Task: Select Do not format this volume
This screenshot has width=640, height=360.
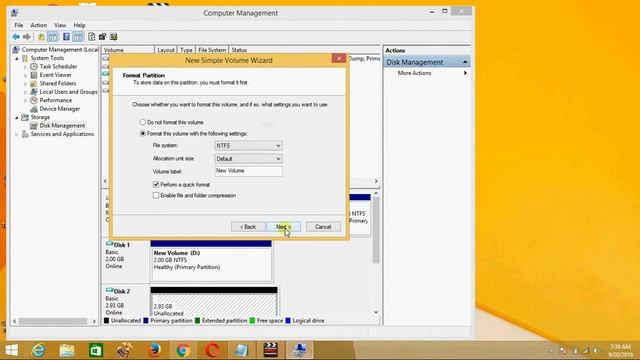Action: 143,122
